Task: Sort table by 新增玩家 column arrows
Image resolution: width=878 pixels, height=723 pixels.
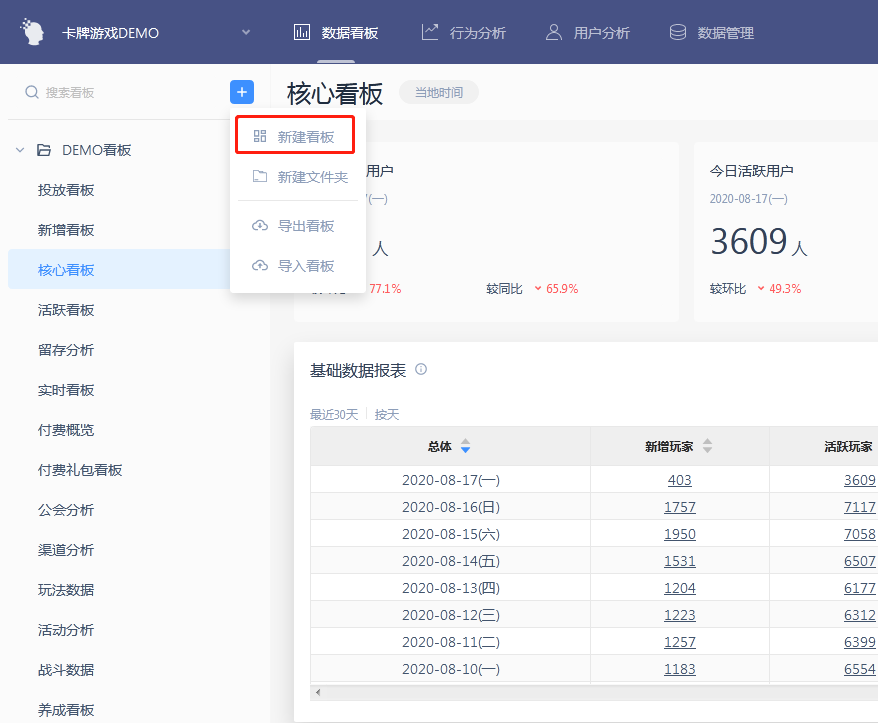Action: pos(708,447)
